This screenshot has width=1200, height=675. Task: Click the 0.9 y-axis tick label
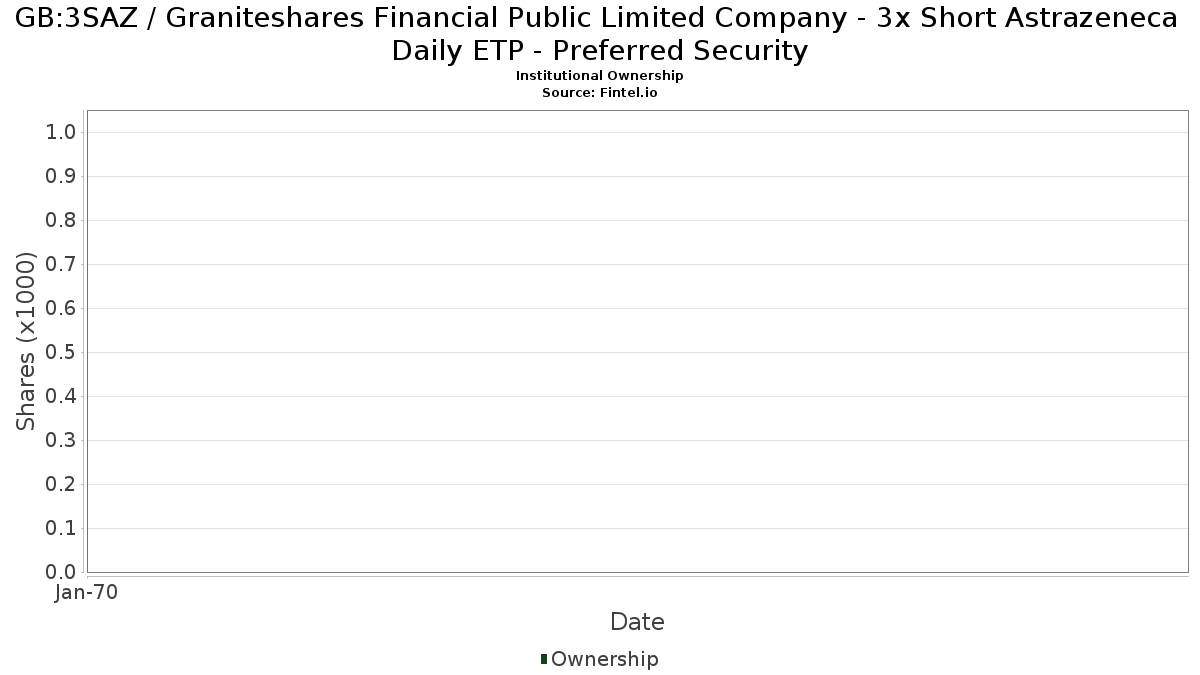click(62, 177)
